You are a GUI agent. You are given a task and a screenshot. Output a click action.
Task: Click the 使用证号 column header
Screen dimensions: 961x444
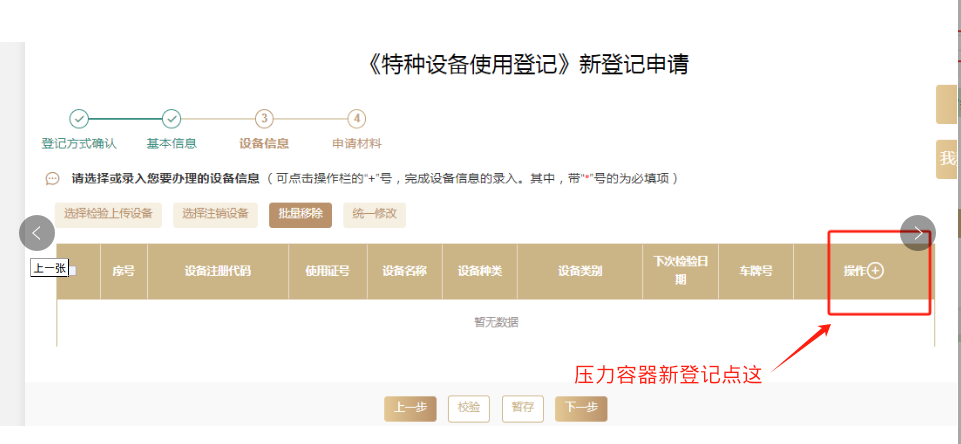coord(328,271)
